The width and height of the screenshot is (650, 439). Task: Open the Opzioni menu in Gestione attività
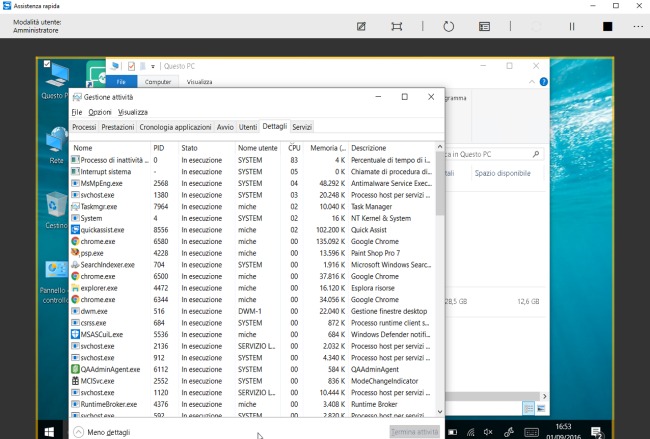pyautogui.click(x=100, y=112)
